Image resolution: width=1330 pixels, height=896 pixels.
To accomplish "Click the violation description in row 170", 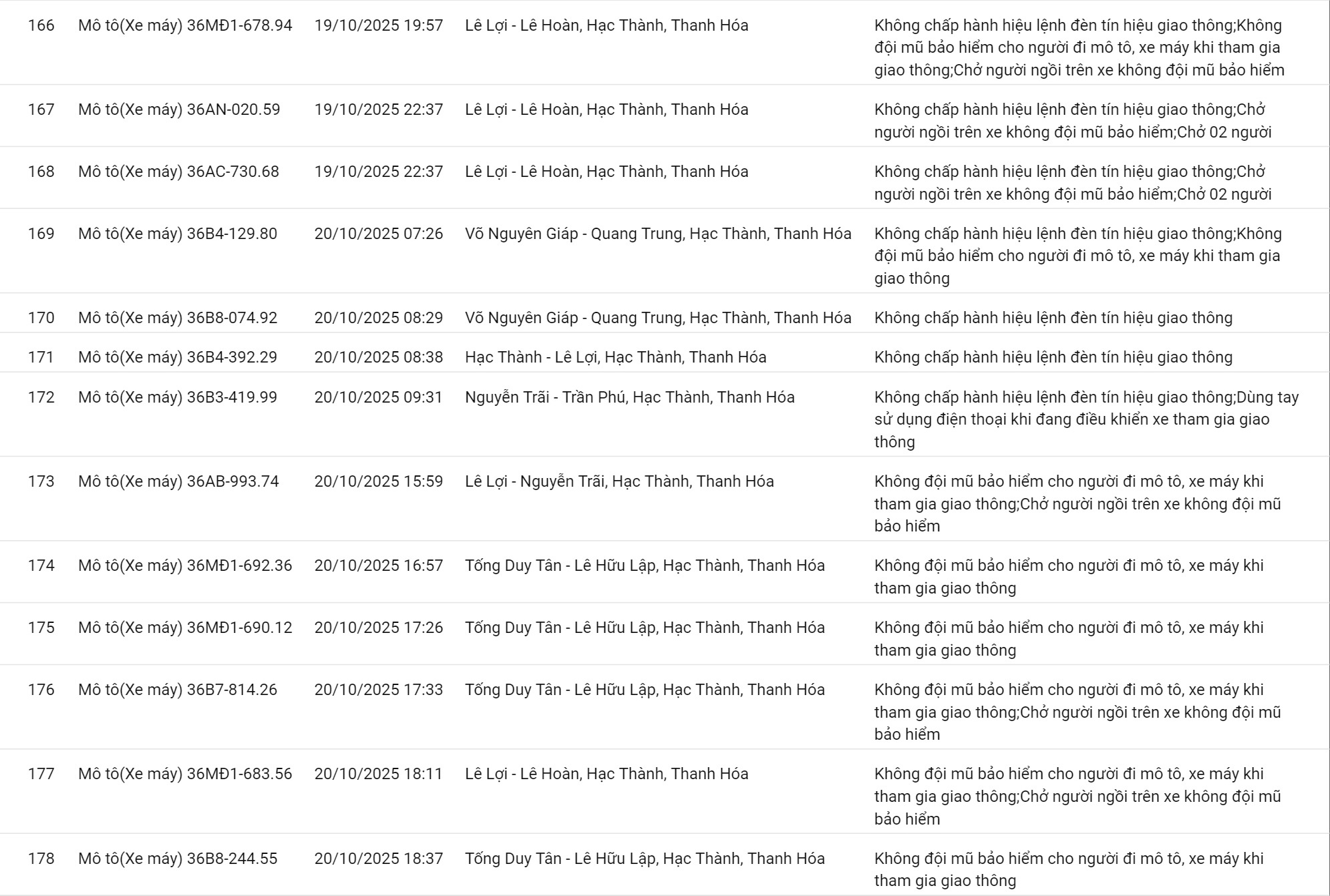I will pyautogui.click(x=1053, y=318).
